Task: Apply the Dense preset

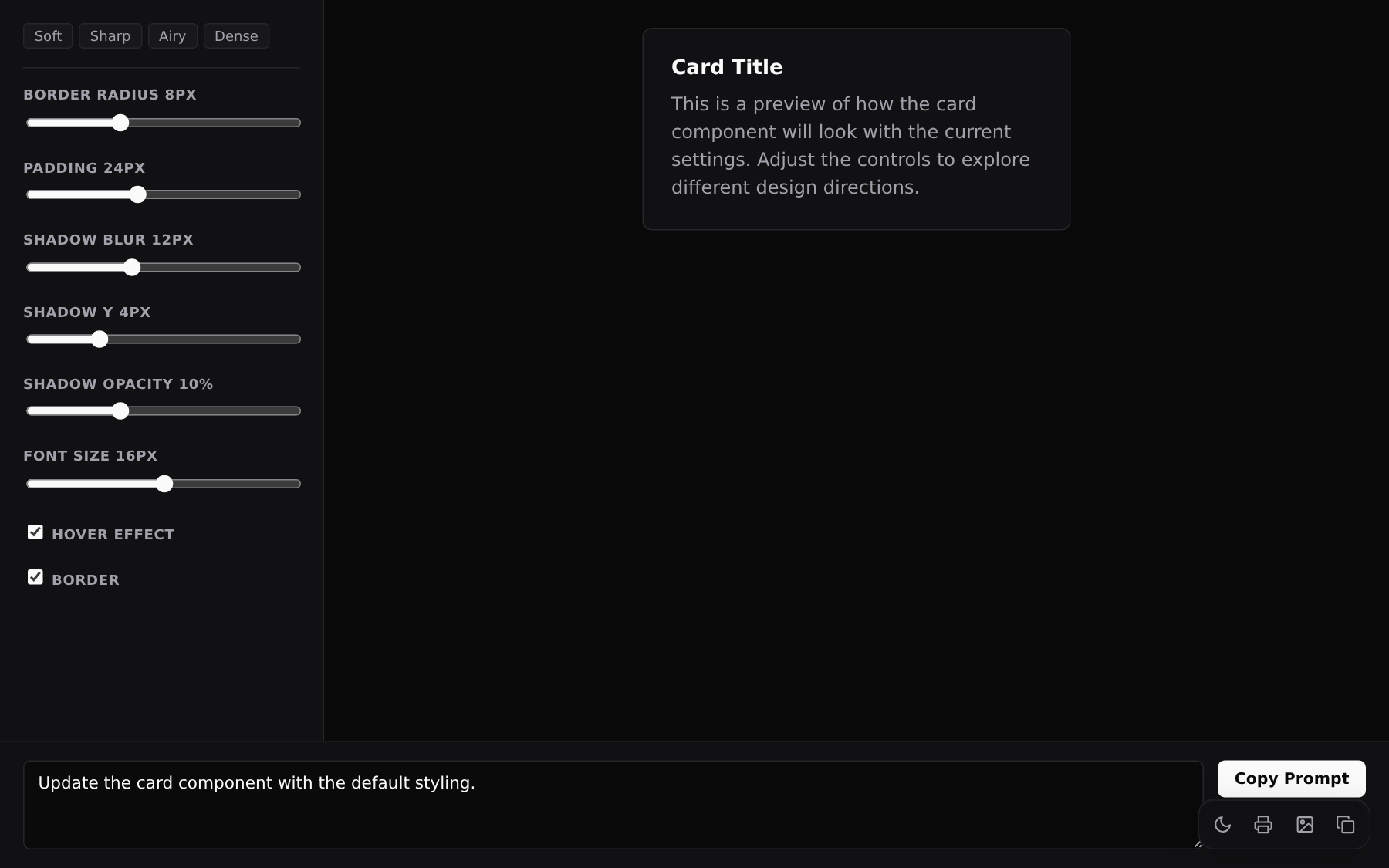Action: point(236,36)
